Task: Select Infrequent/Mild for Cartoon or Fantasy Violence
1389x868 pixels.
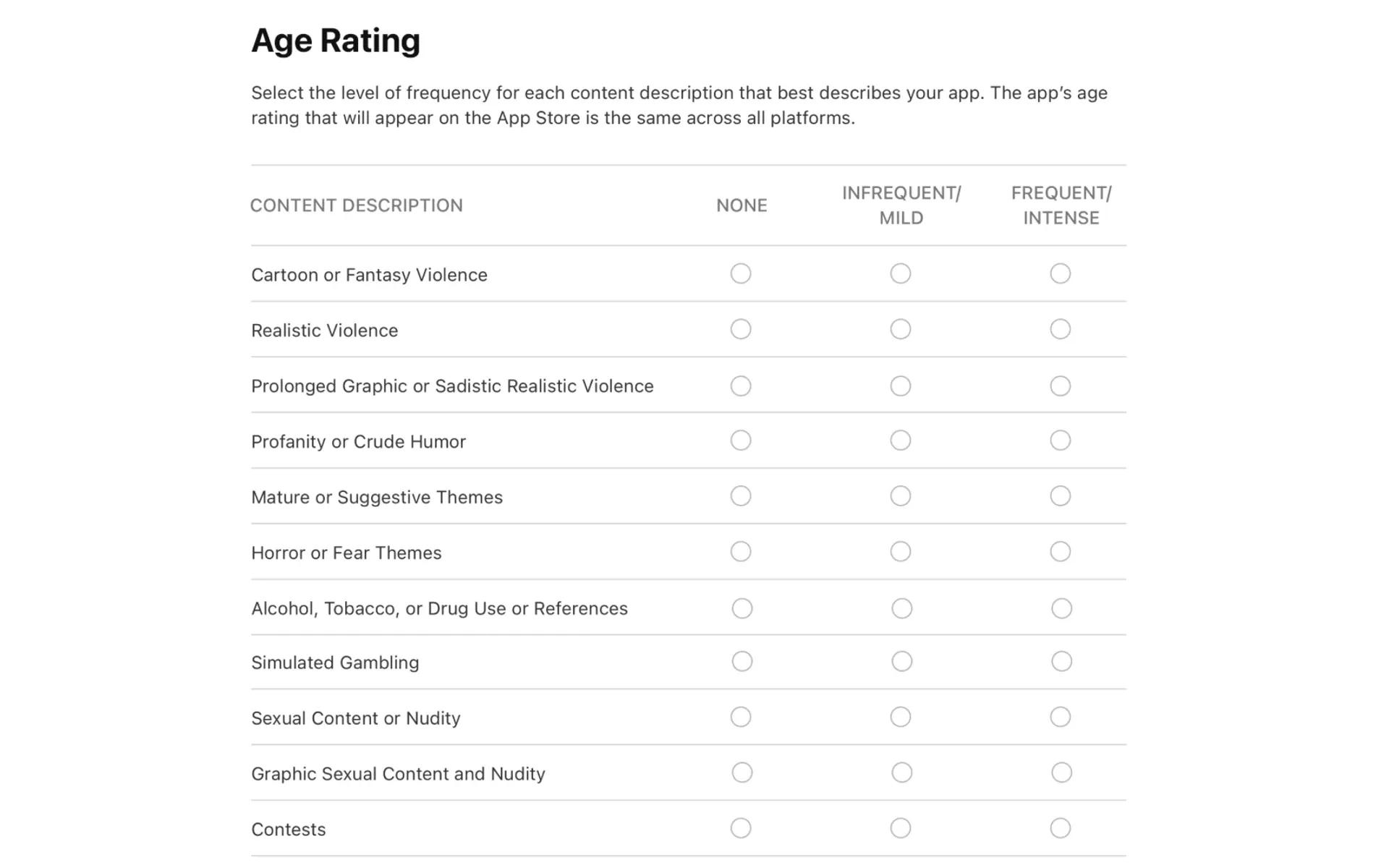Action: [900, 274]
